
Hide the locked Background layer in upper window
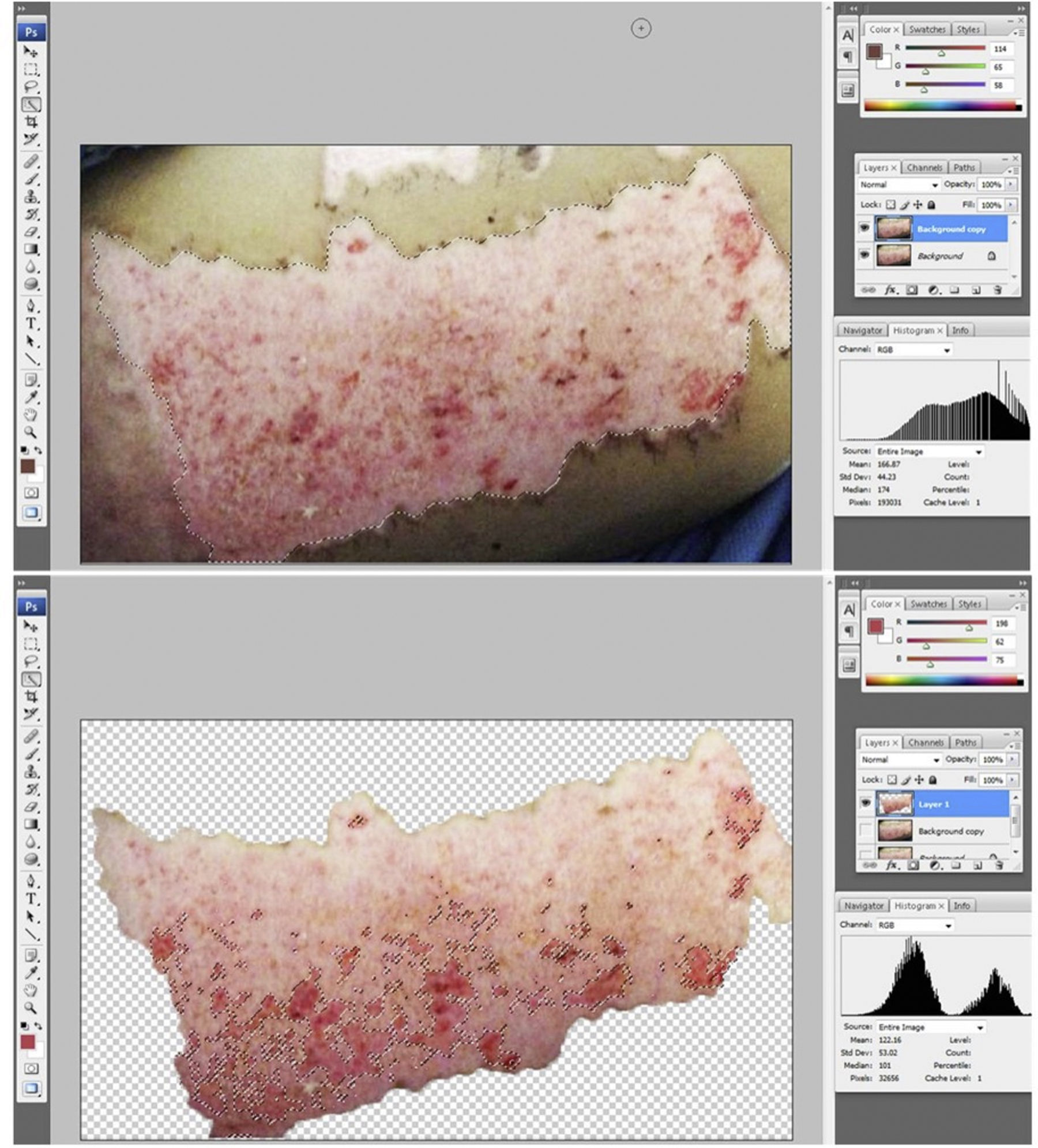[864, 254]
